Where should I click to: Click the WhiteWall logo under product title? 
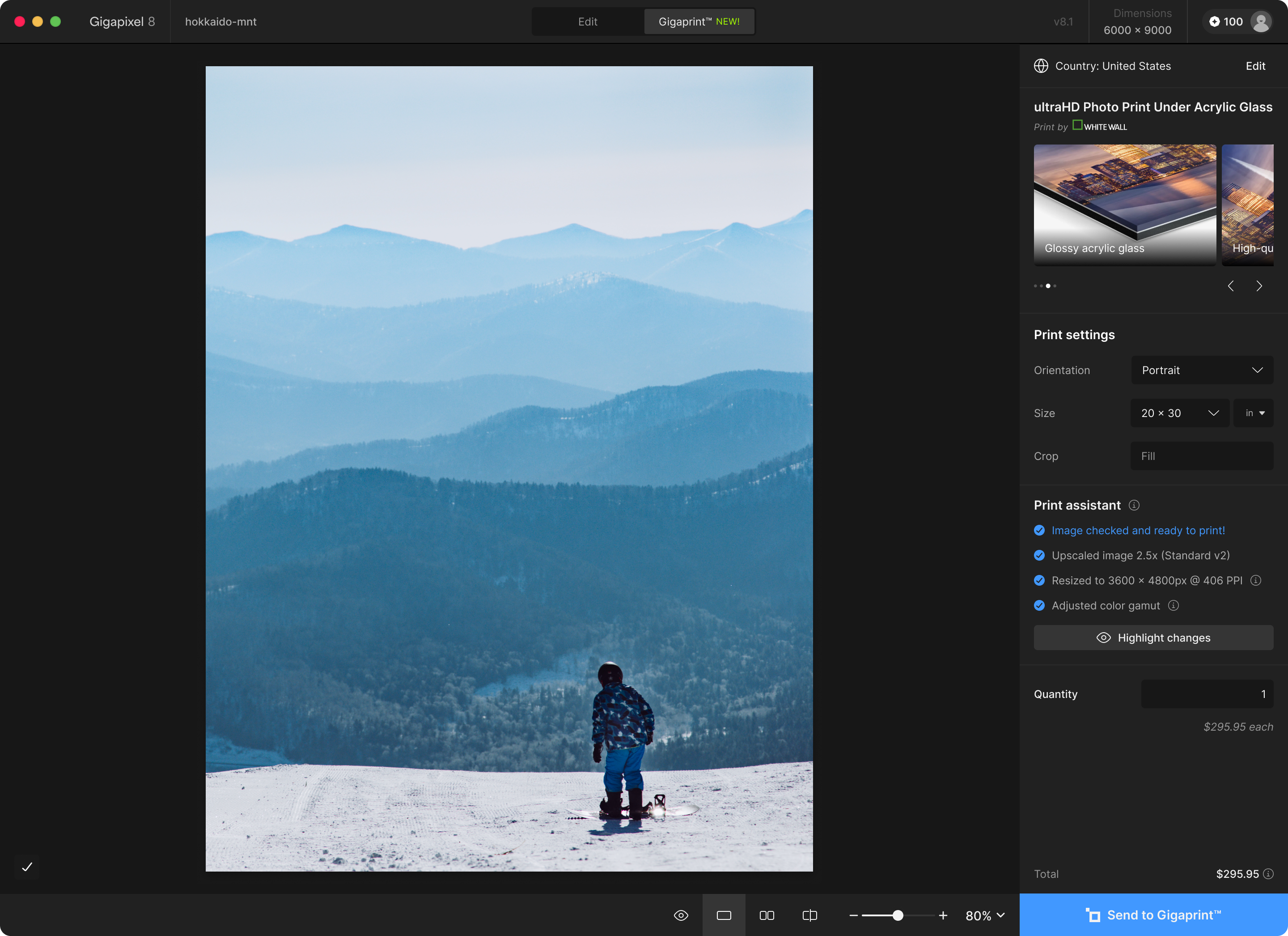point(1099,126)
